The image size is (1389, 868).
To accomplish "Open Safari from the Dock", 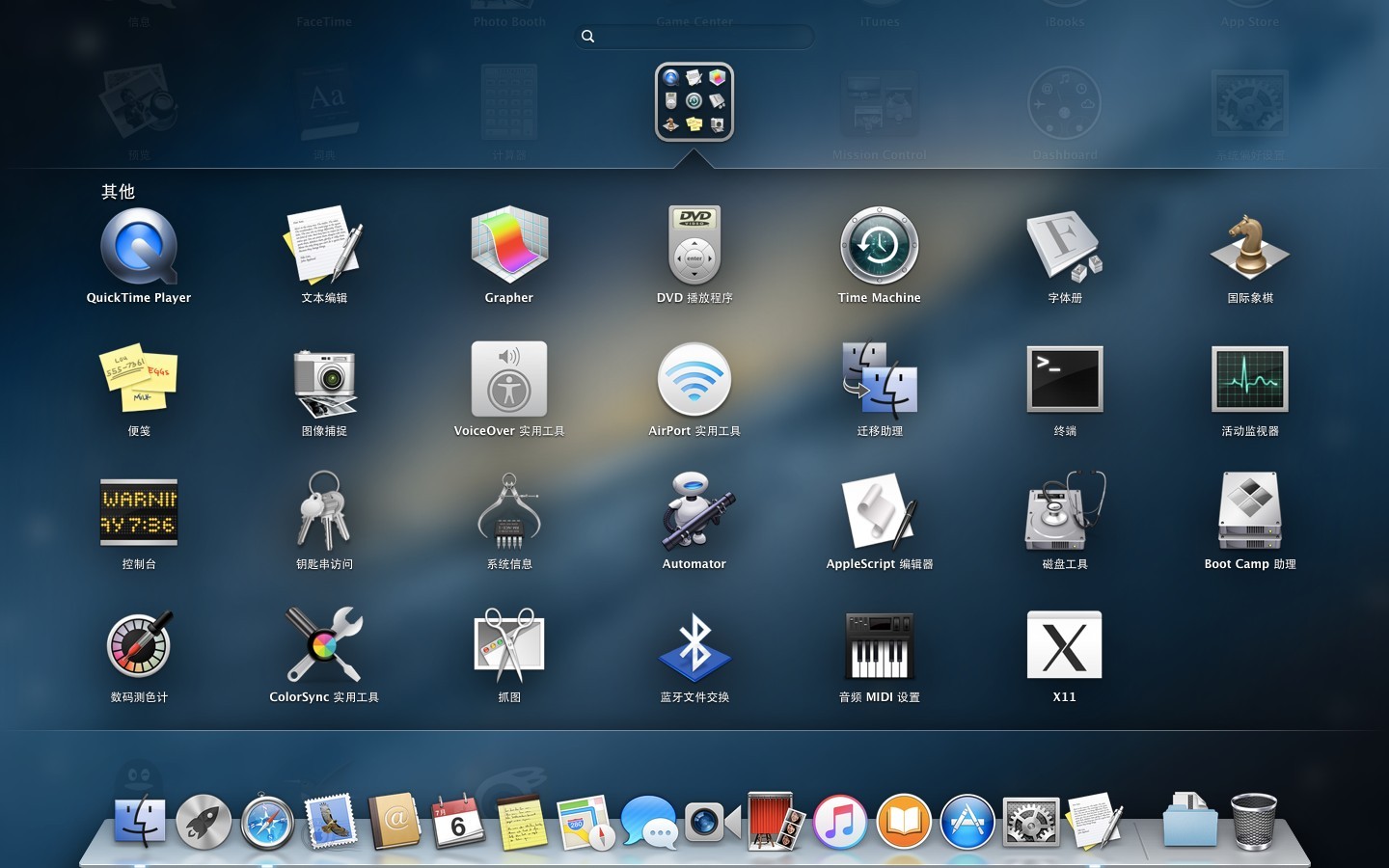I will [x=267, y=822].
